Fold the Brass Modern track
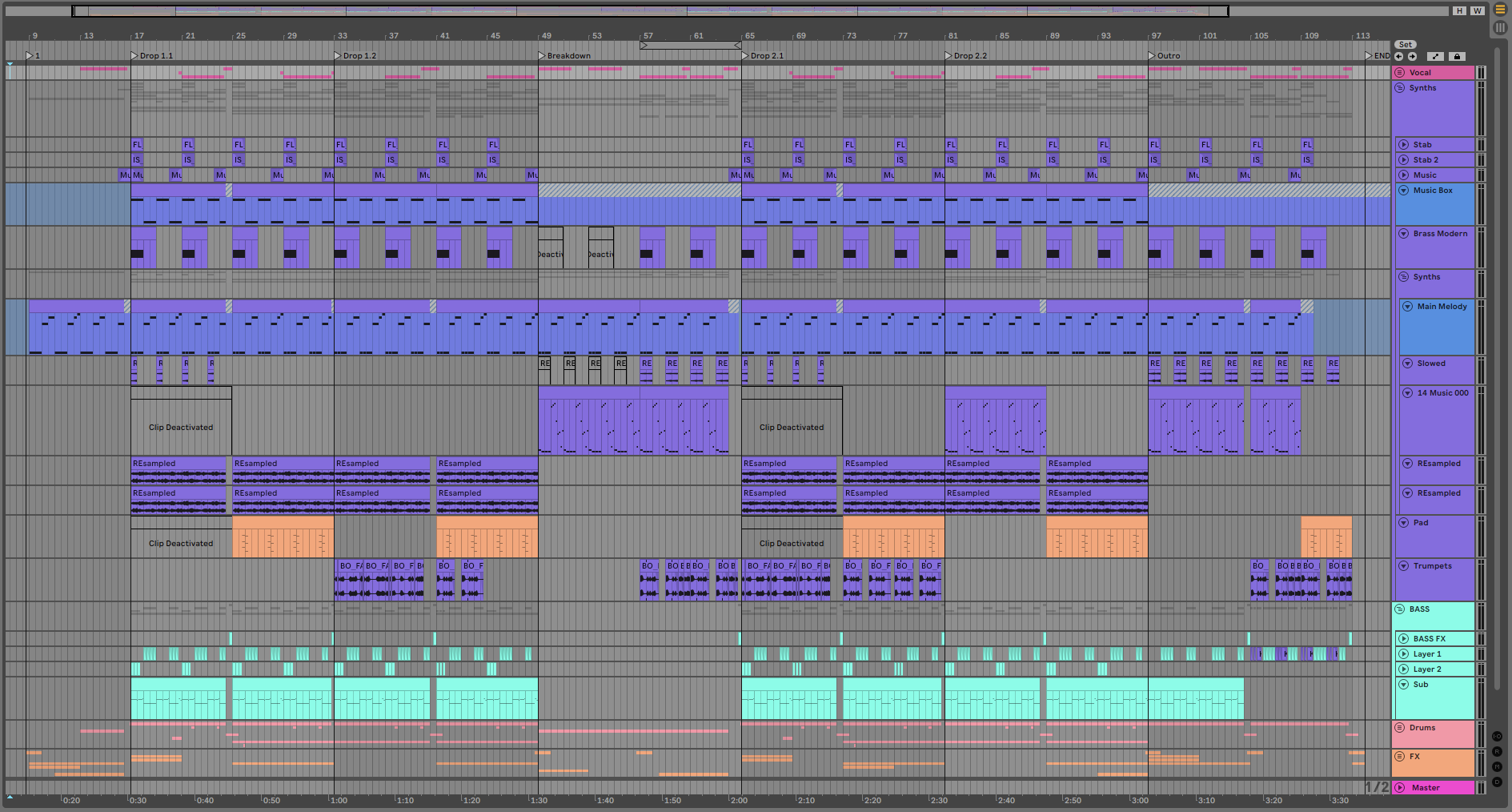The height and width of the screenshot is (812, 1512). pos(1403,234)
